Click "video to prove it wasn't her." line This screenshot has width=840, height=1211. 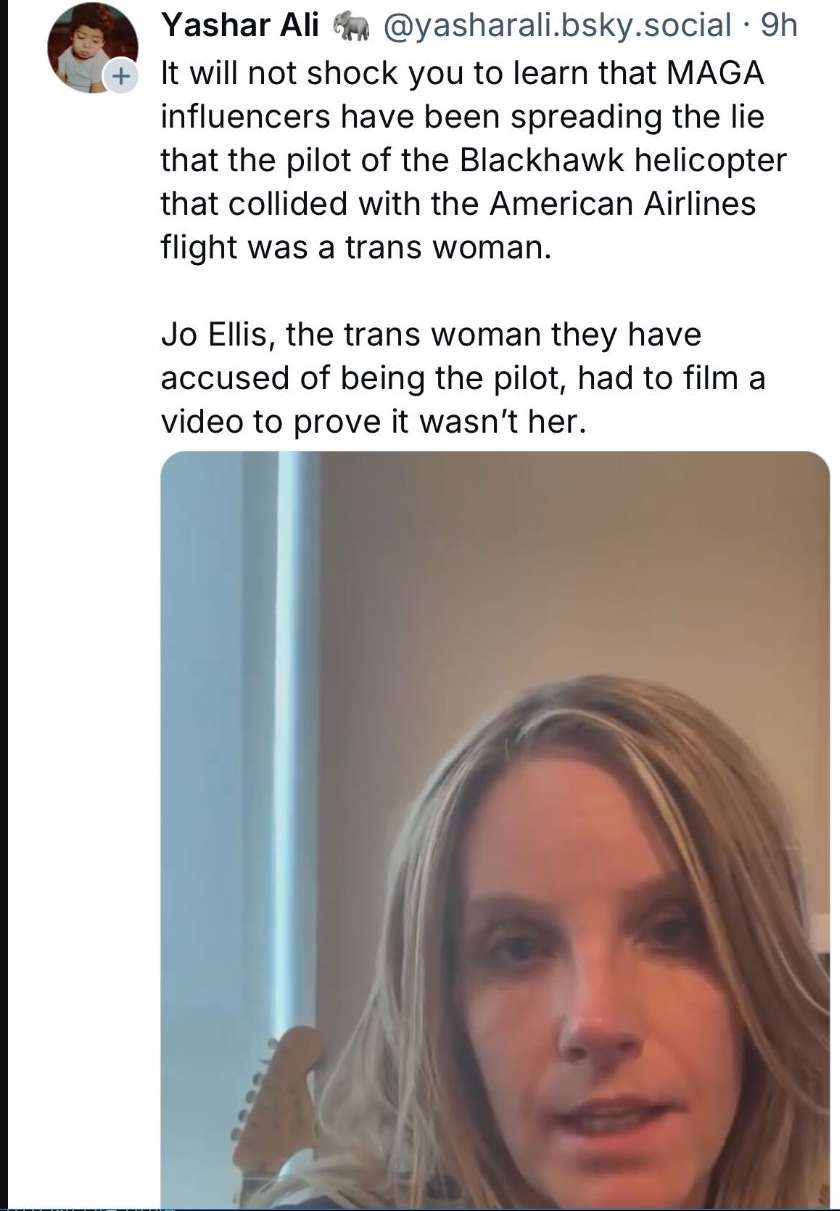(370, 421)
